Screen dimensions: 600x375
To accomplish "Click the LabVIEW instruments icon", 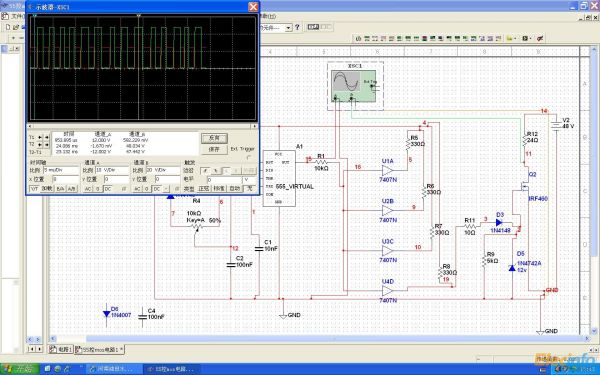I will (x=525, y=39).
